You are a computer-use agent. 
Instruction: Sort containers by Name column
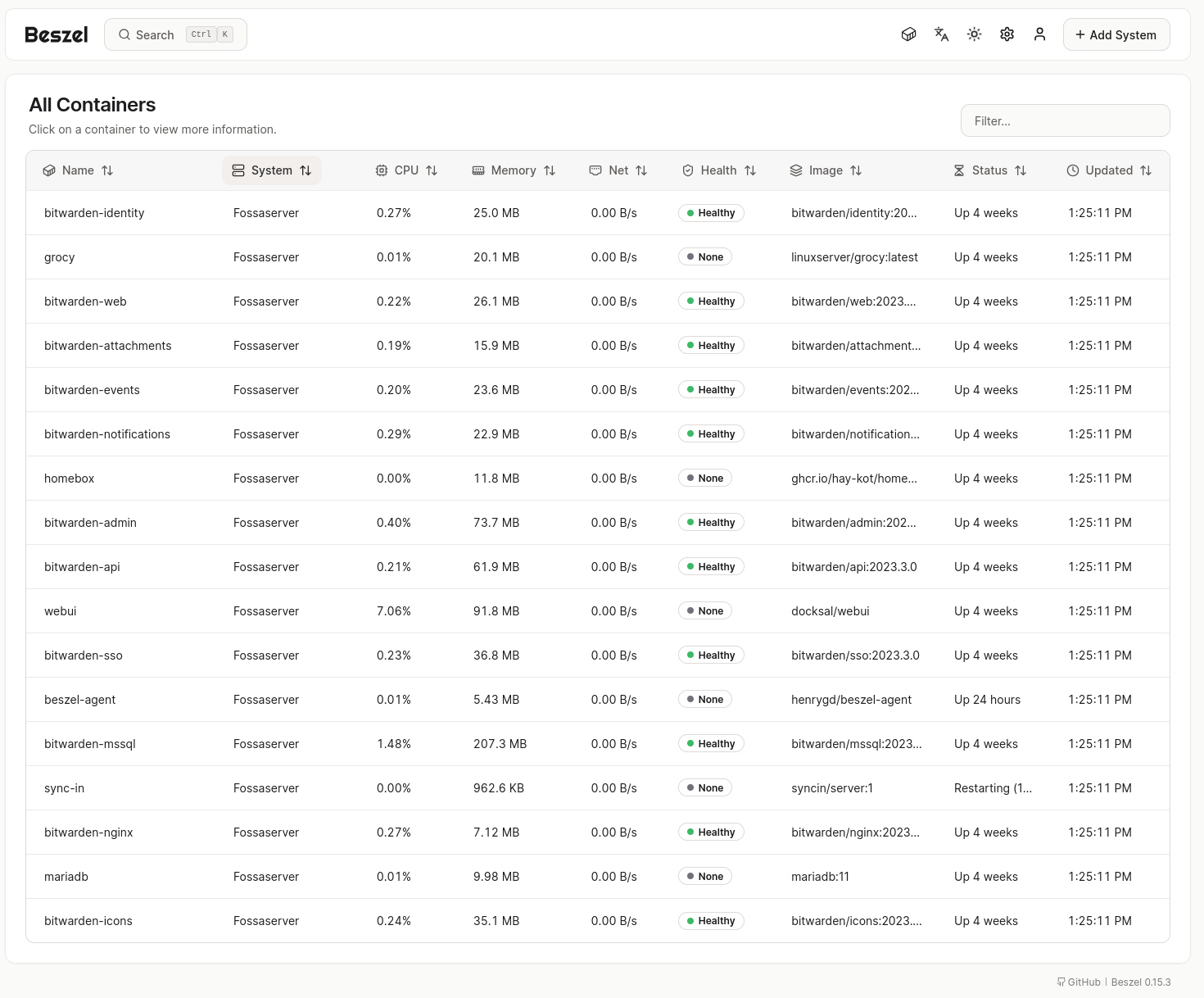point(79,170)
